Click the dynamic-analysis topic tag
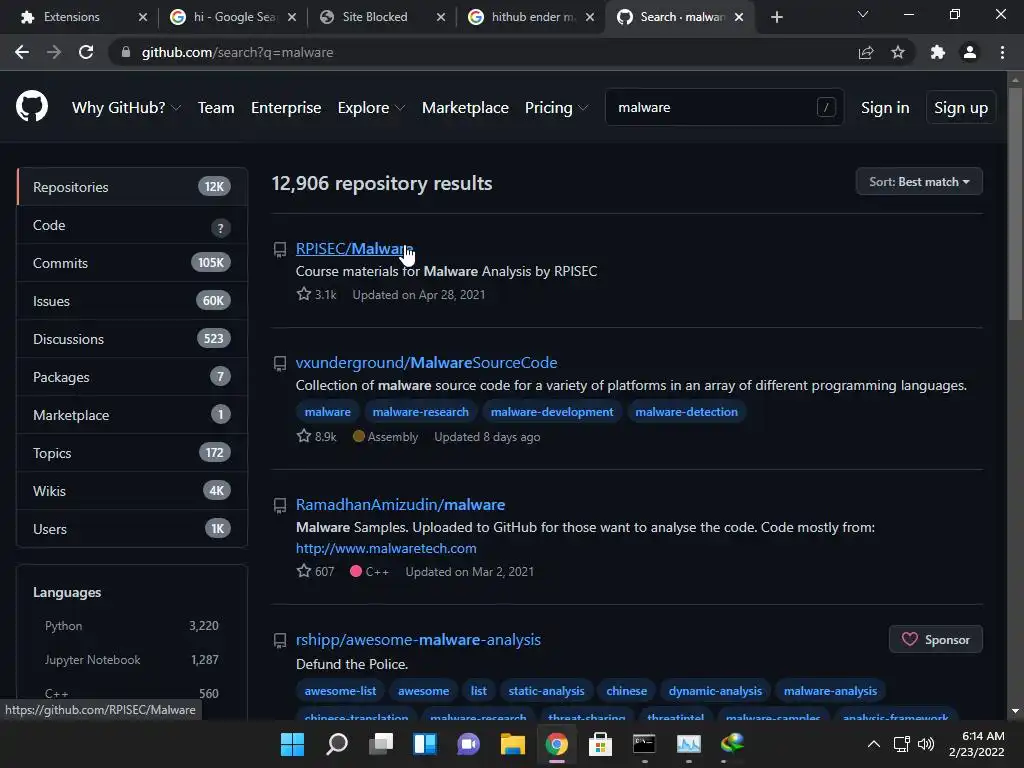 click(715, 690)
